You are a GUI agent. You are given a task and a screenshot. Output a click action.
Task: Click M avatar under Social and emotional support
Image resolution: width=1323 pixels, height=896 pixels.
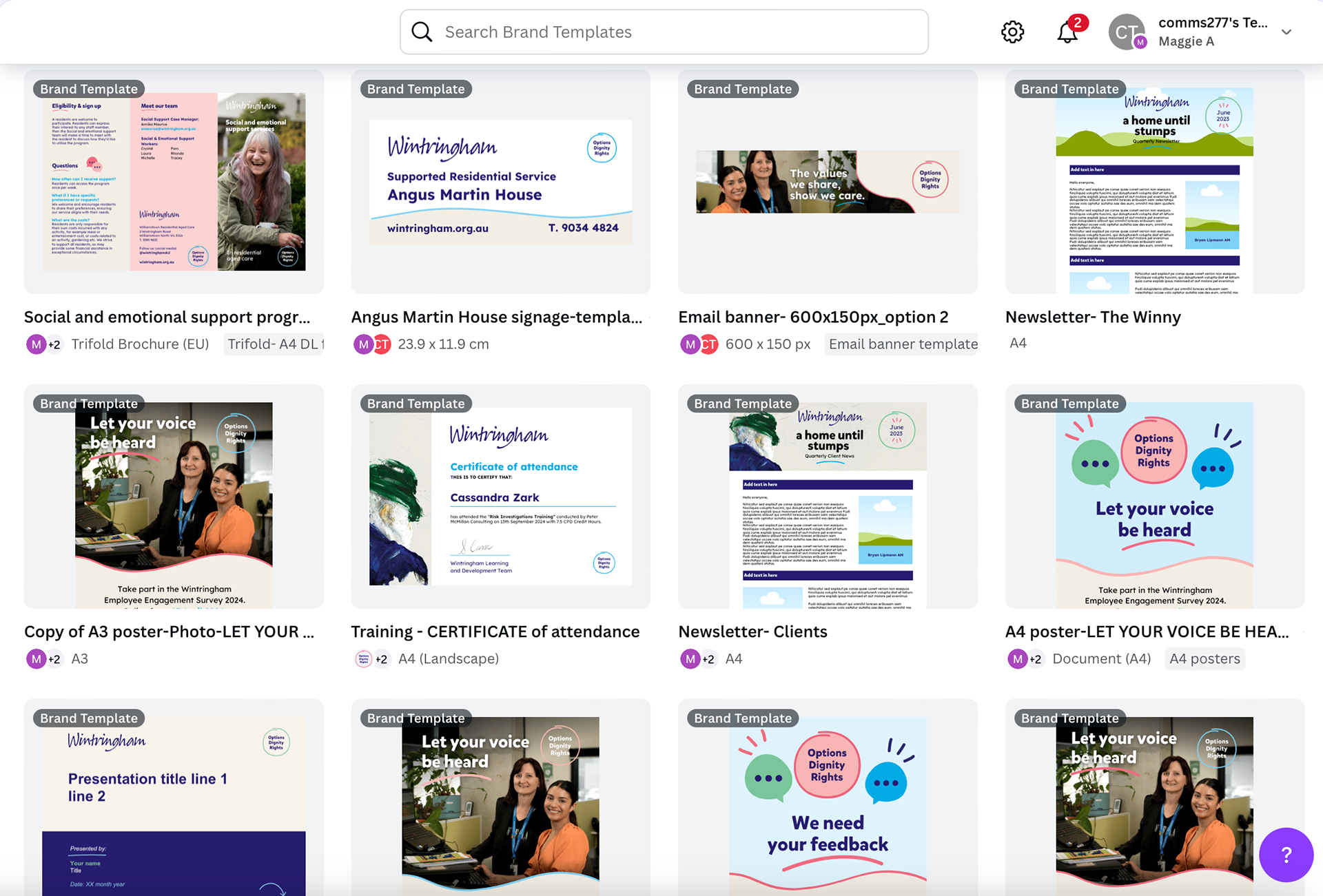pyautogui.click(x=36, y=344)
